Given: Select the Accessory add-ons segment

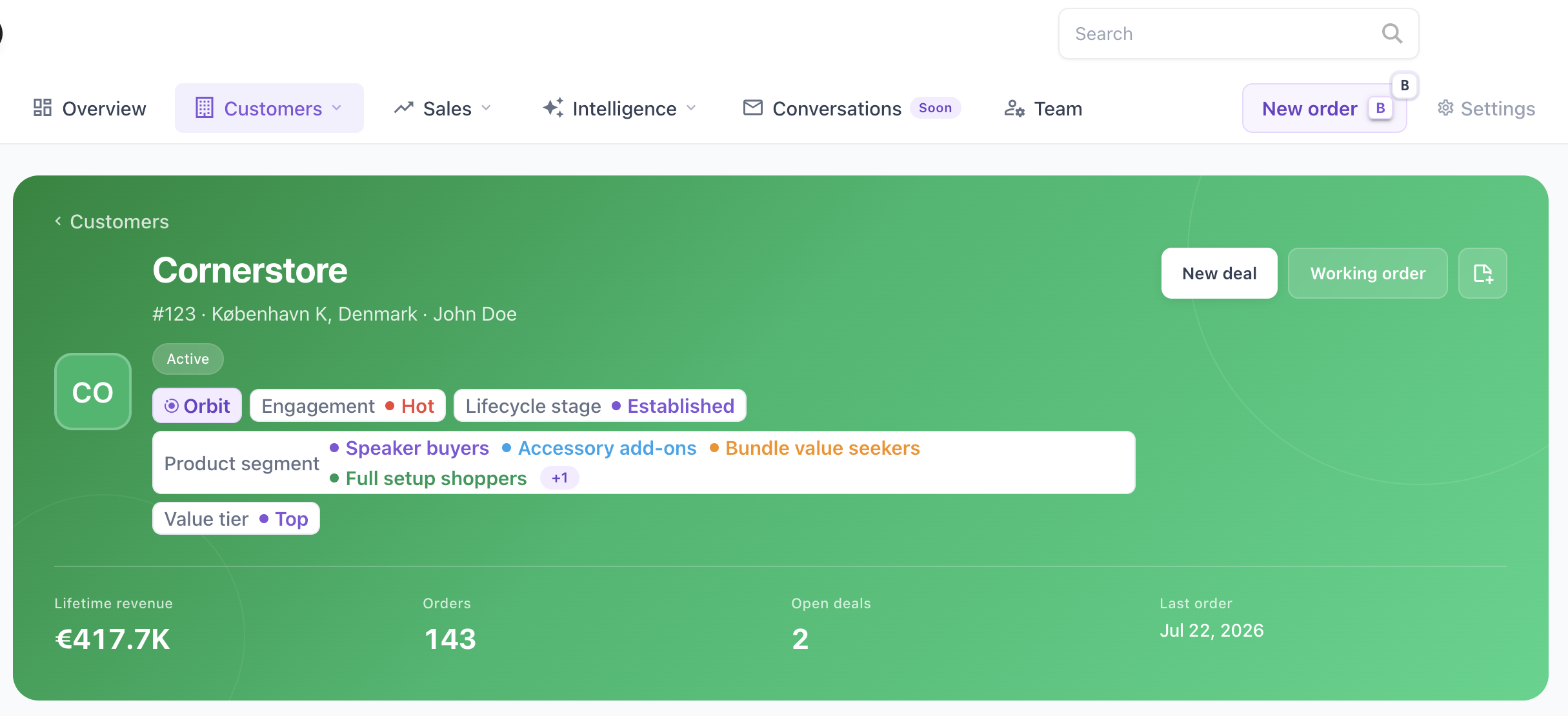Looking at the screenshot, I should click(599, 448).
